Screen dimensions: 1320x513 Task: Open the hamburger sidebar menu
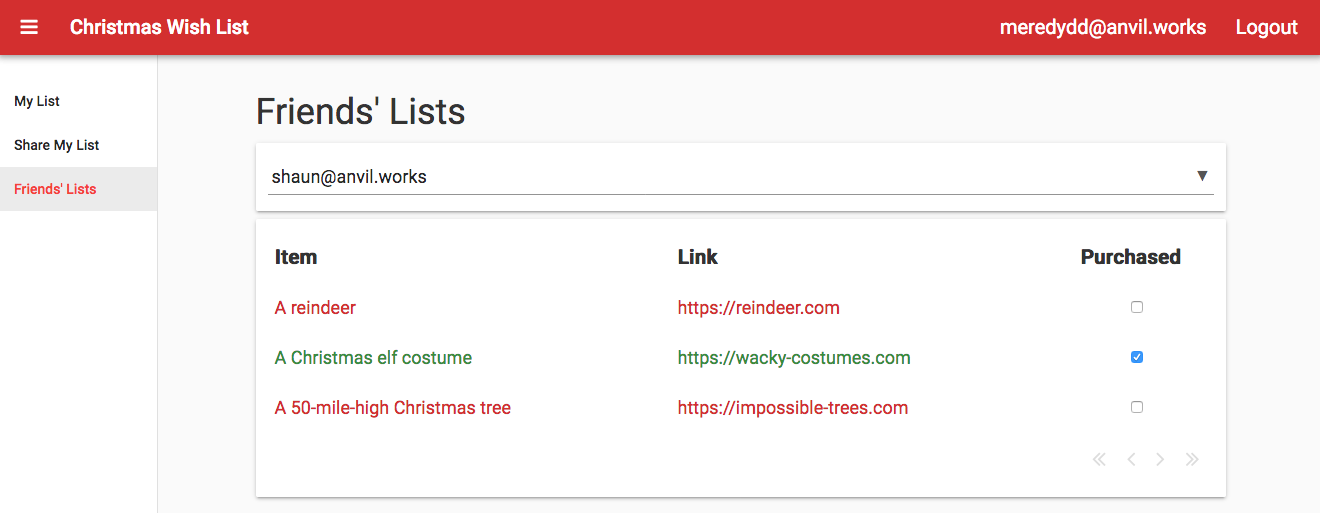point(29,27)
